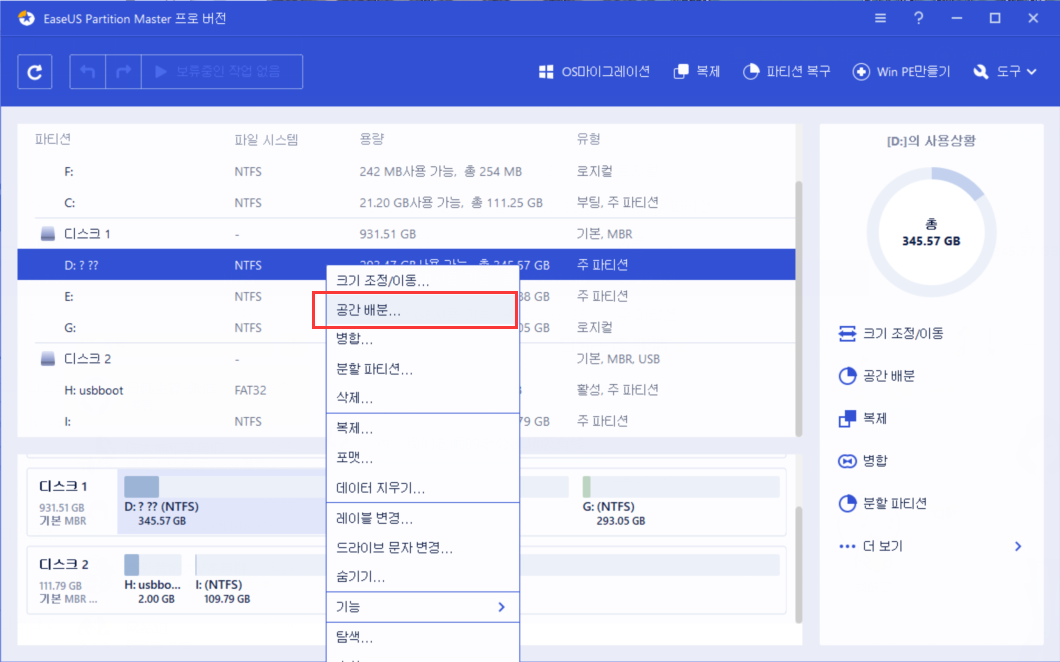Click 공간 배분 in the right sidebar

pyautogui.click(x=877, y=376)
